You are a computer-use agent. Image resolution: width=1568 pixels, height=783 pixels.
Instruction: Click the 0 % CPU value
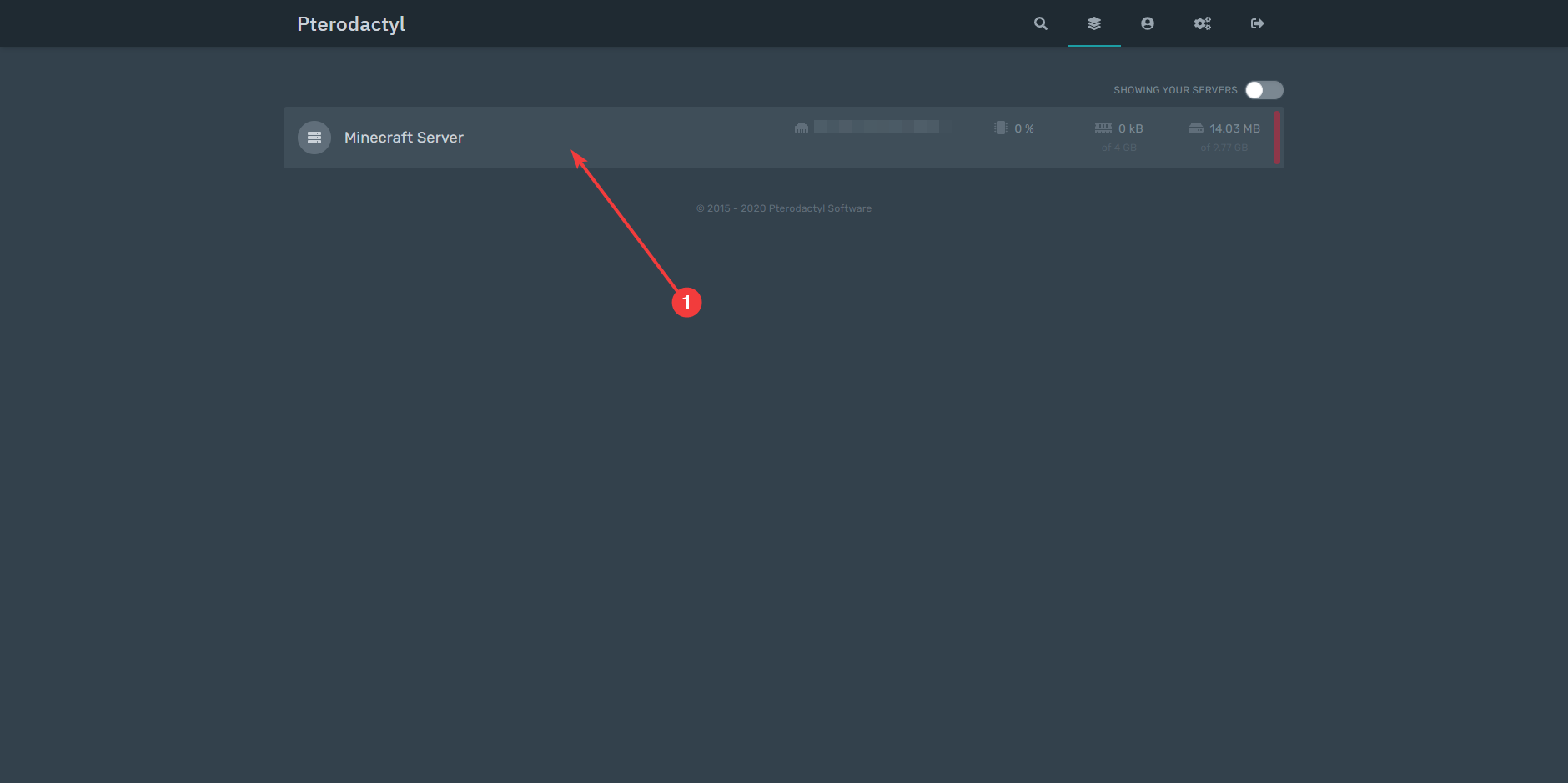tap(1024, 128)
